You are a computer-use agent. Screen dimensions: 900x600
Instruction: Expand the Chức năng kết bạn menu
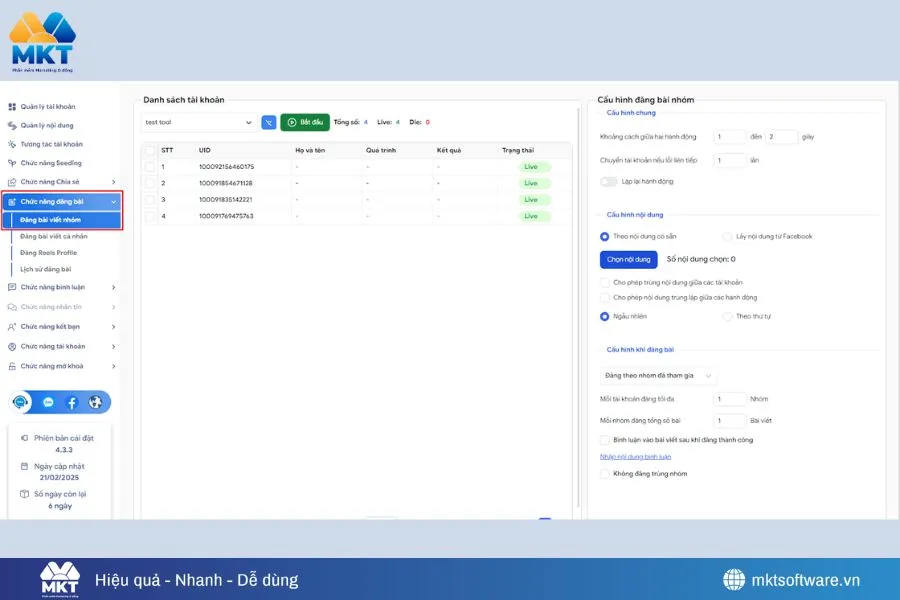(60, 327)
